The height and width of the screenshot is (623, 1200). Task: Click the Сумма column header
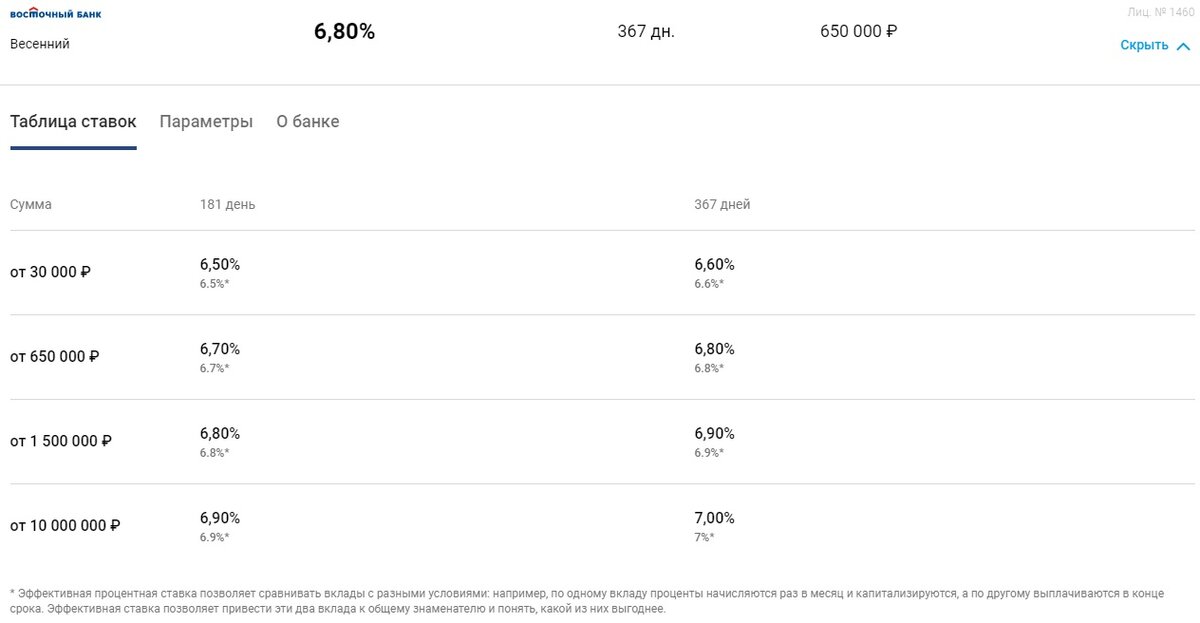click(x=31, y=204)
